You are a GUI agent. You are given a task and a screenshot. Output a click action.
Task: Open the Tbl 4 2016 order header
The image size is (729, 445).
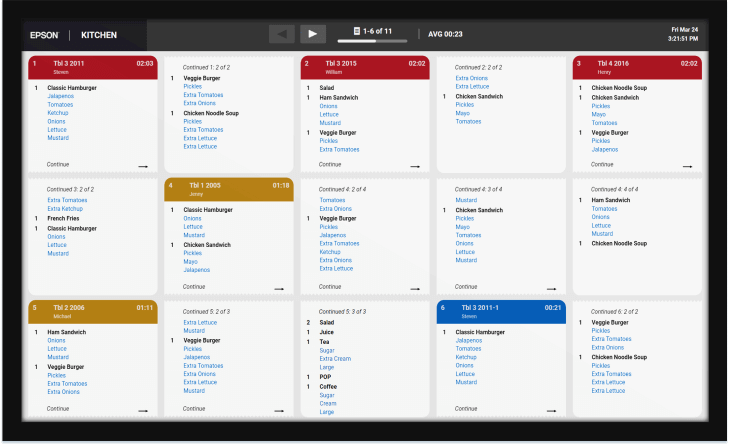(x=636, y=66)
